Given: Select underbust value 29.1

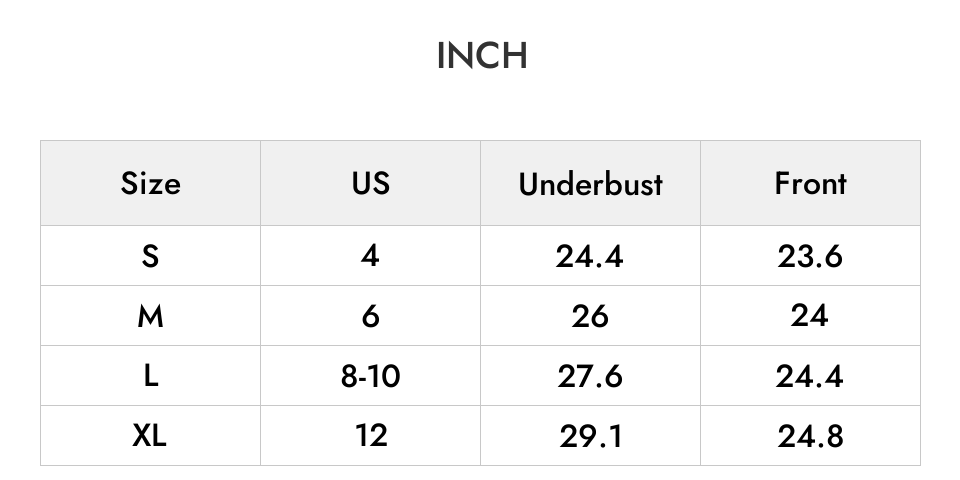Looking at the screenshot, I should coord(590,436).
